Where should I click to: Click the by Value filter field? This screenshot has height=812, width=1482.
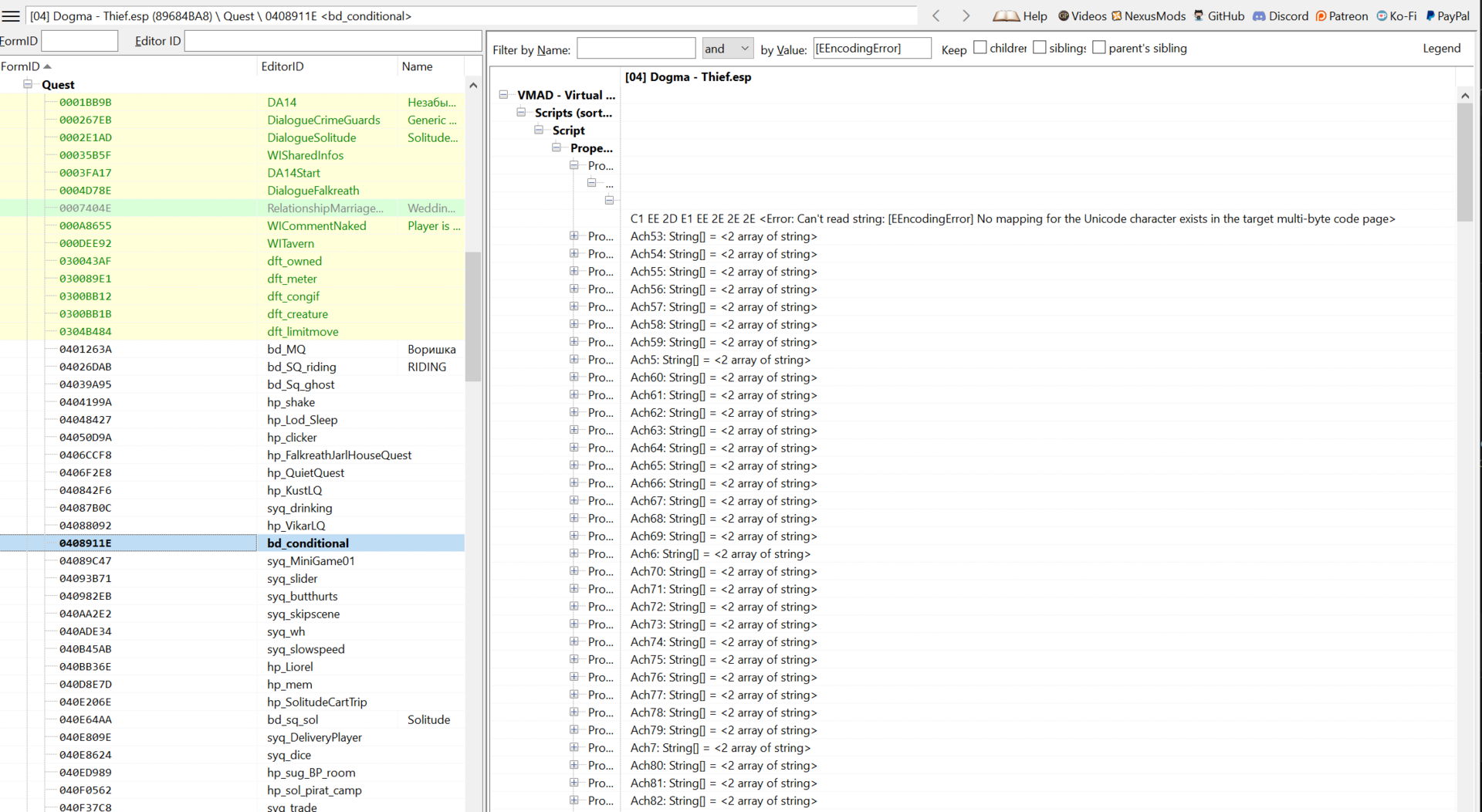[872, 49]
